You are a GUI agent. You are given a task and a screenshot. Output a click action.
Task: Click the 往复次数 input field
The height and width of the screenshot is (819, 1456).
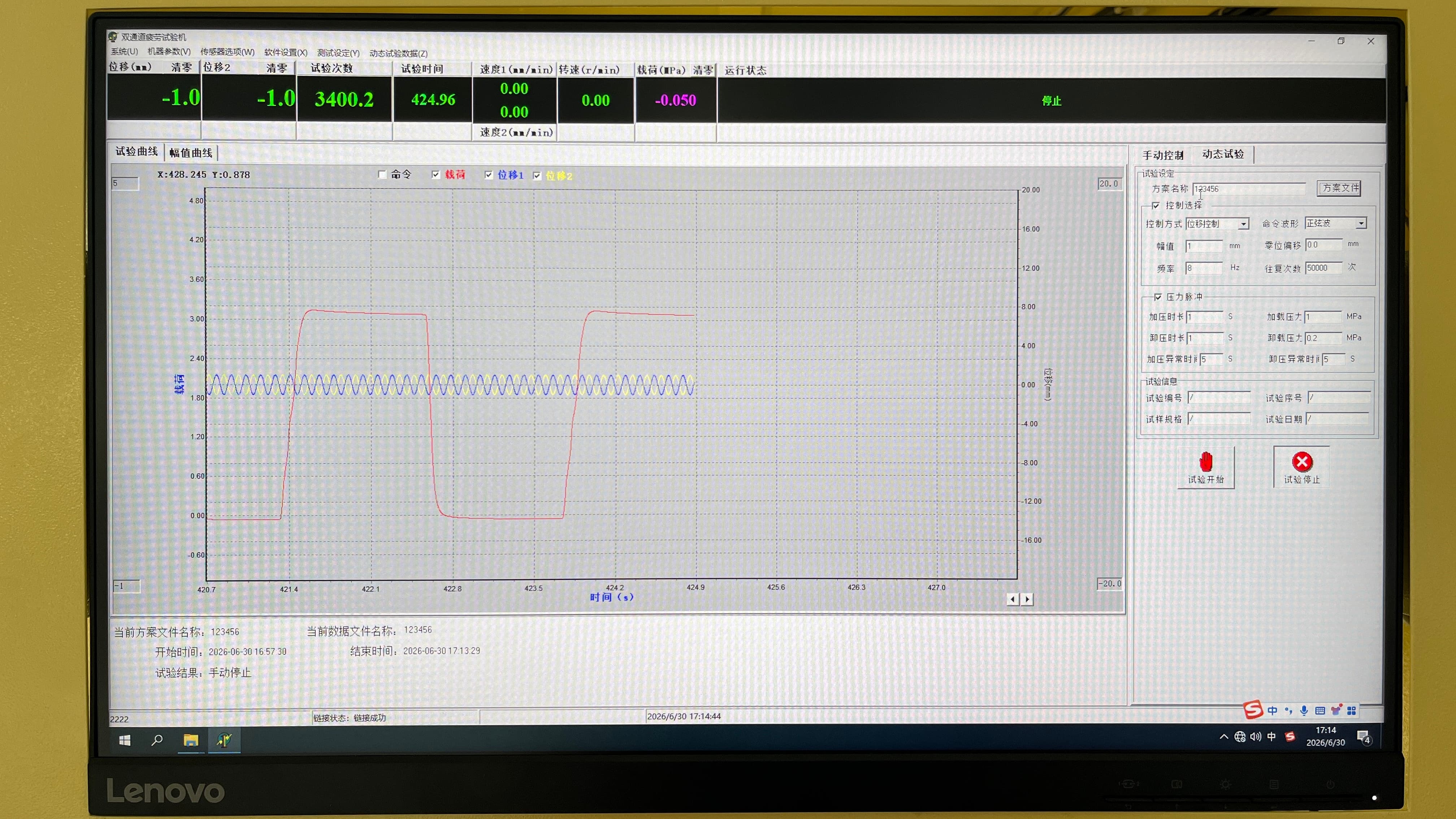pos(1324,268)
